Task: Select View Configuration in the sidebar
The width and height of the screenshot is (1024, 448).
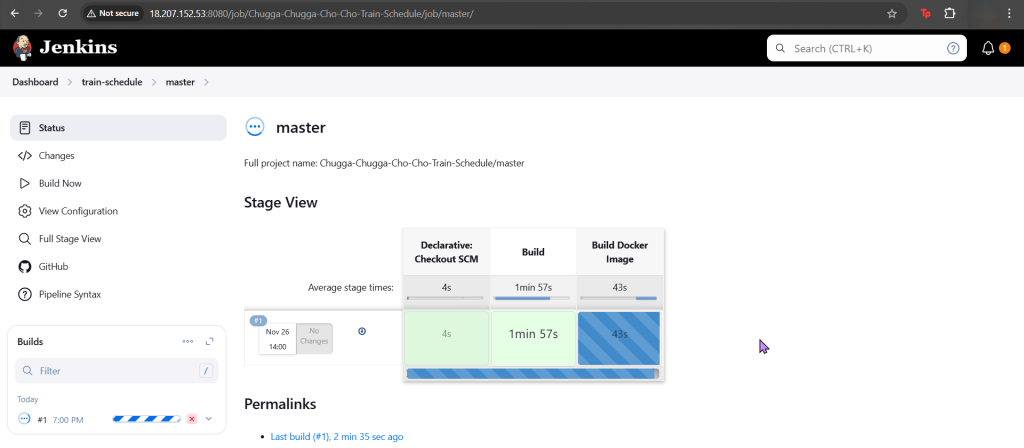Action: 78,211
